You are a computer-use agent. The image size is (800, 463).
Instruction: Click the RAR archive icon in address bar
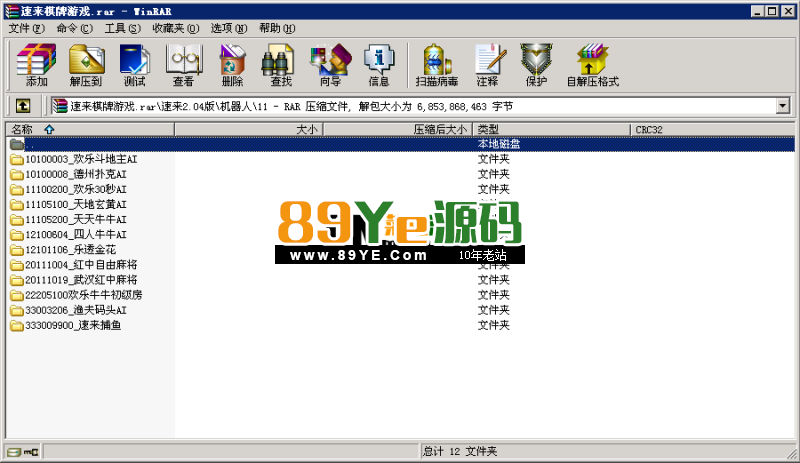[60, 106]
